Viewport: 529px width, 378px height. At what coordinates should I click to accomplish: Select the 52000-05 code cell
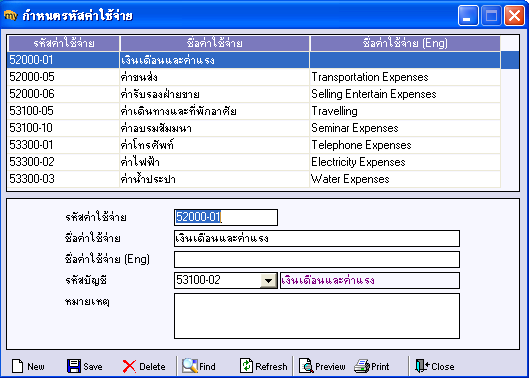[63, 77]
